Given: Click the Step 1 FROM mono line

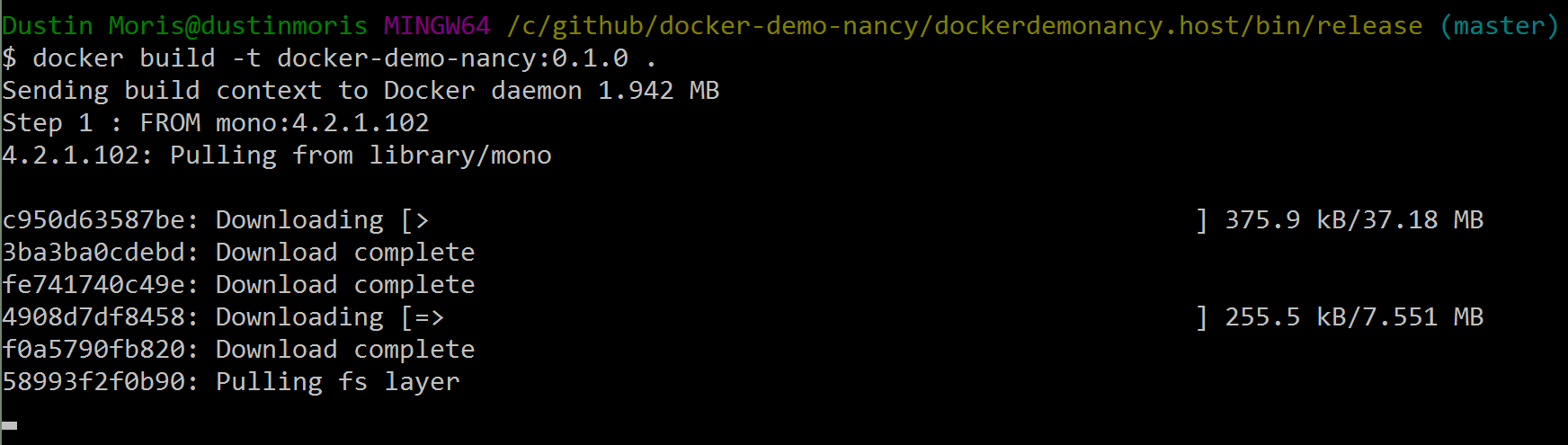Looking at the screenshot, I should point(216,123).
